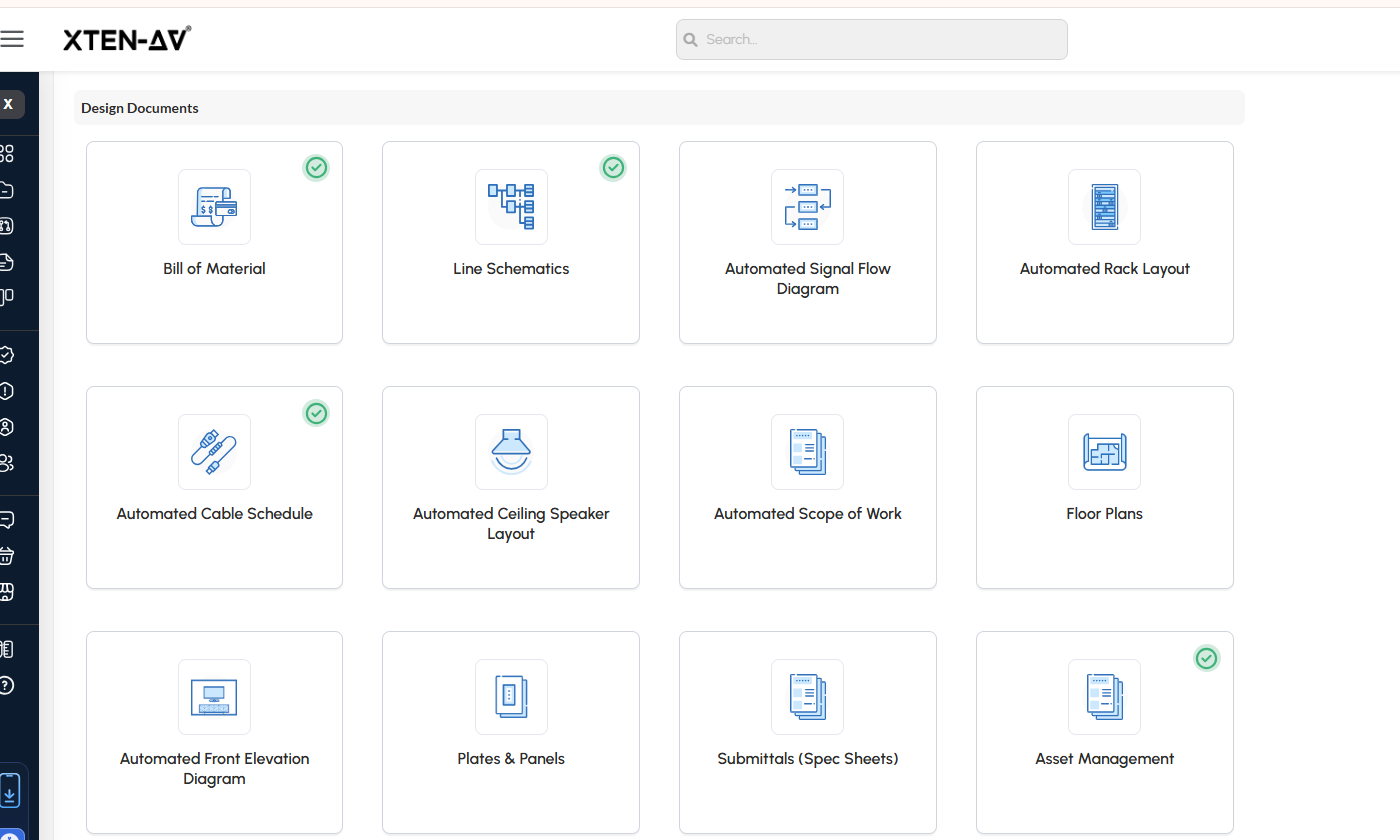
Task: Click the download icon in sidebar
Action: pos(9,791)
